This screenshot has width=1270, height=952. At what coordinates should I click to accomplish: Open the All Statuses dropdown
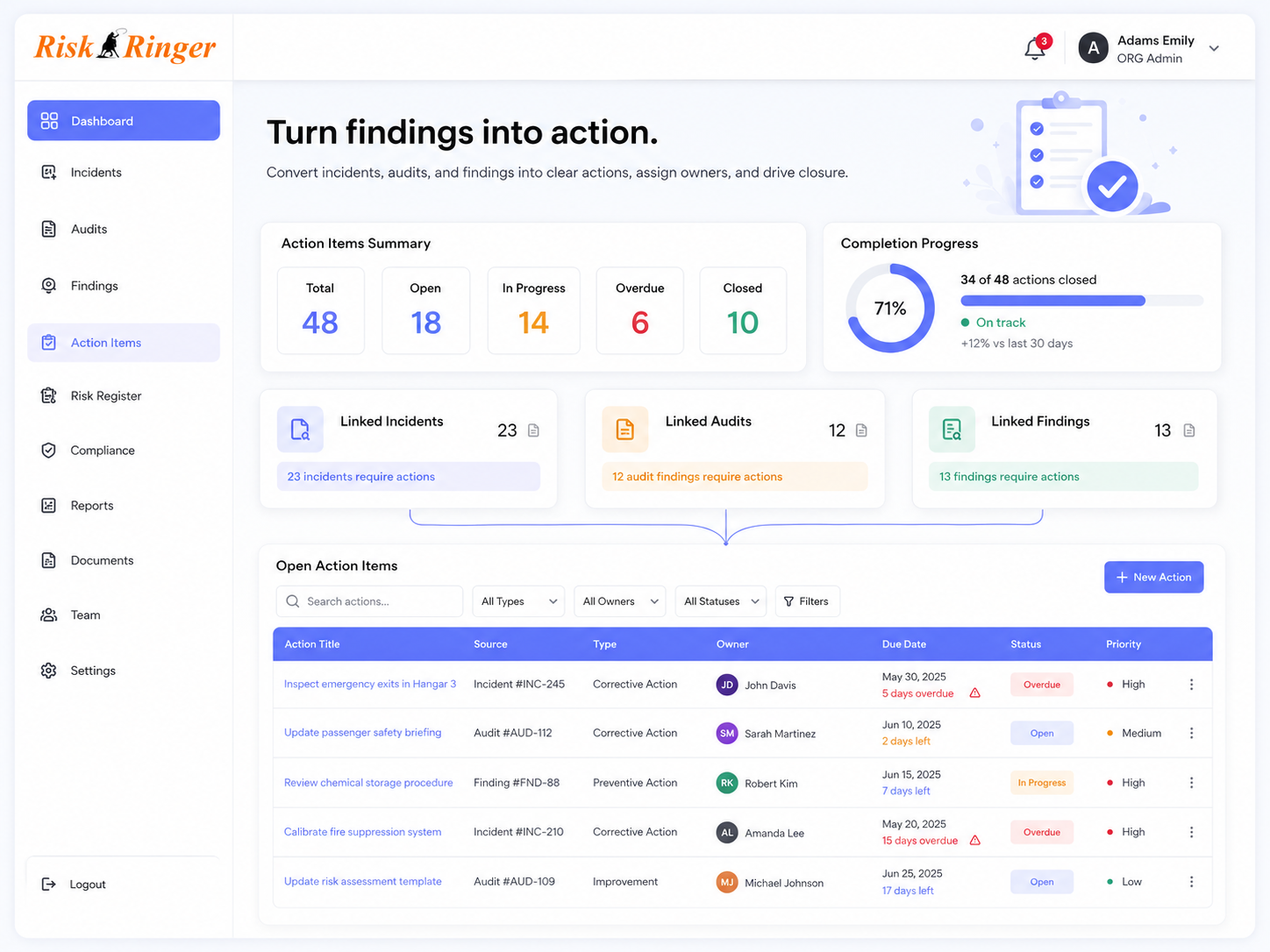pyautogui.click(x=721, y=601)
